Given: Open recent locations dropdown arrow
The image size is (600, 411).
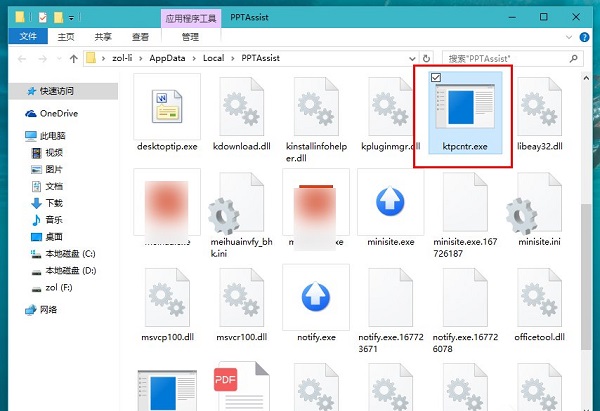Looking at the screenshot, I should point(59,59).
